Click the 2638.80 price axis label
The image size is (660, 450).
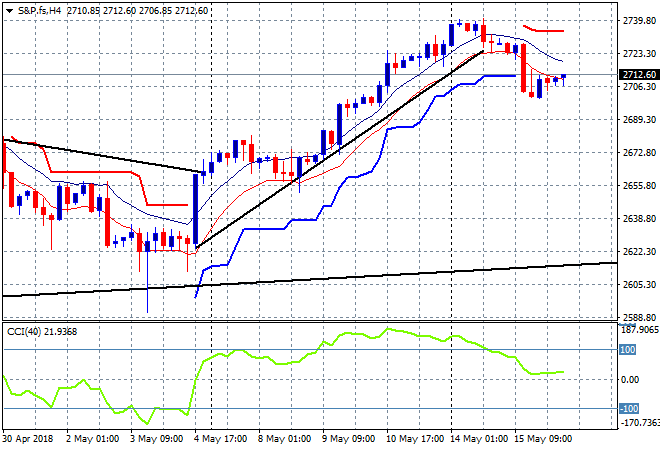pyautogui.click(x=639, y=218)
